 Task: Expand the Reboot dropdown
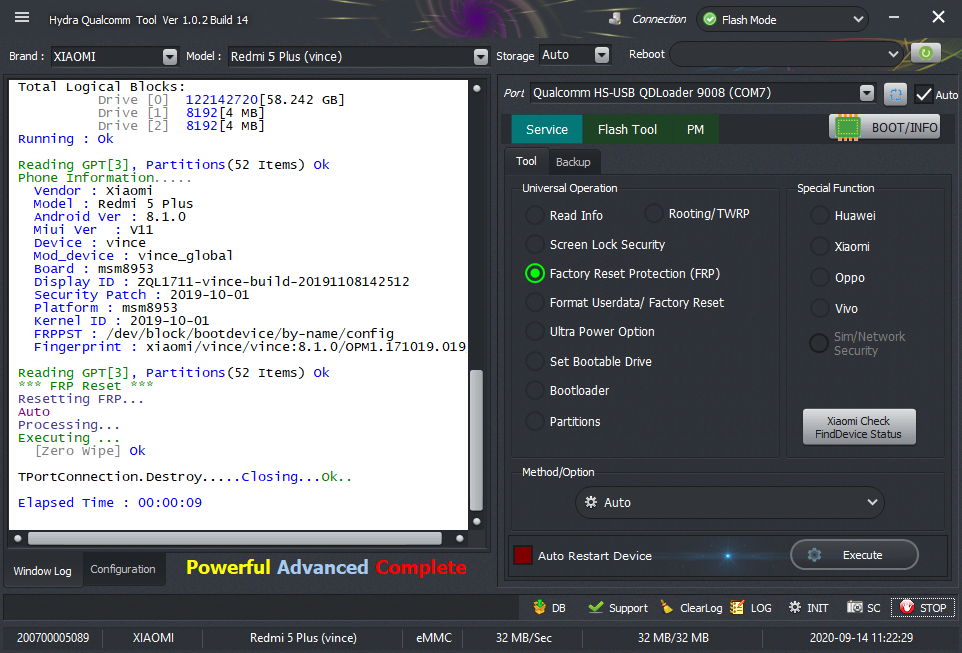(x=893, y=54)
